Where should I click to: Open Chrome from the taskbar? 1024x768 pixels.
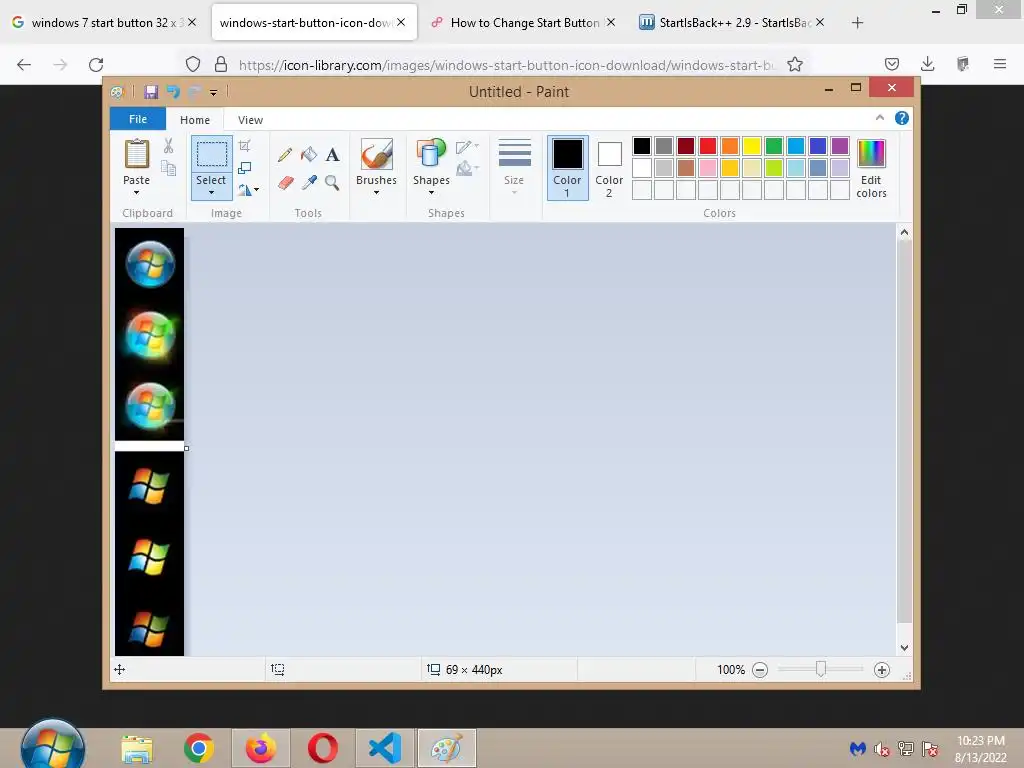pyautogui.click(x=199, y=748)
